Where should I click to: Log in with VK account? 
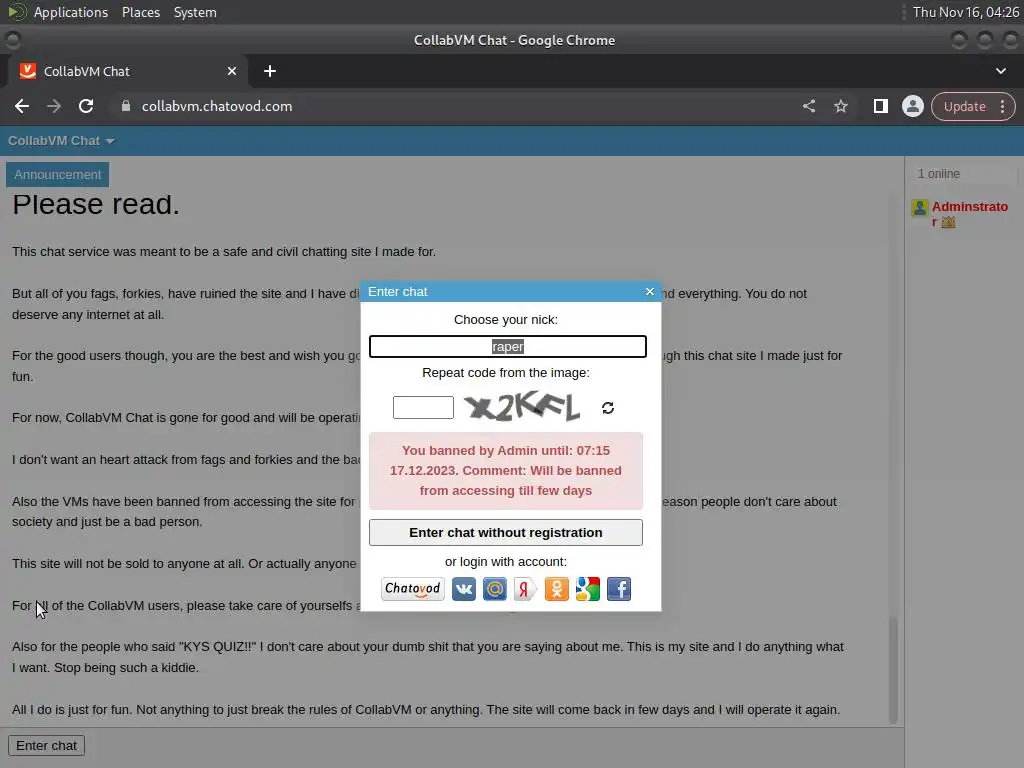[464, 589]
